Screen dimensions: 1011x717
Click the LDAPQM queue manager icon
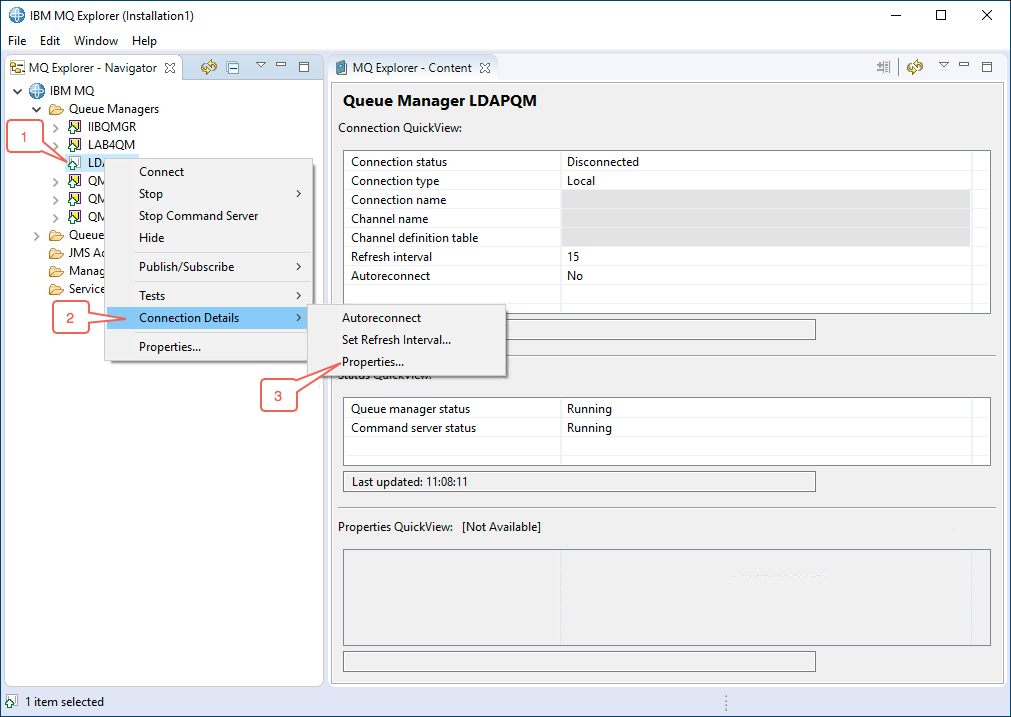pos(74,163)
